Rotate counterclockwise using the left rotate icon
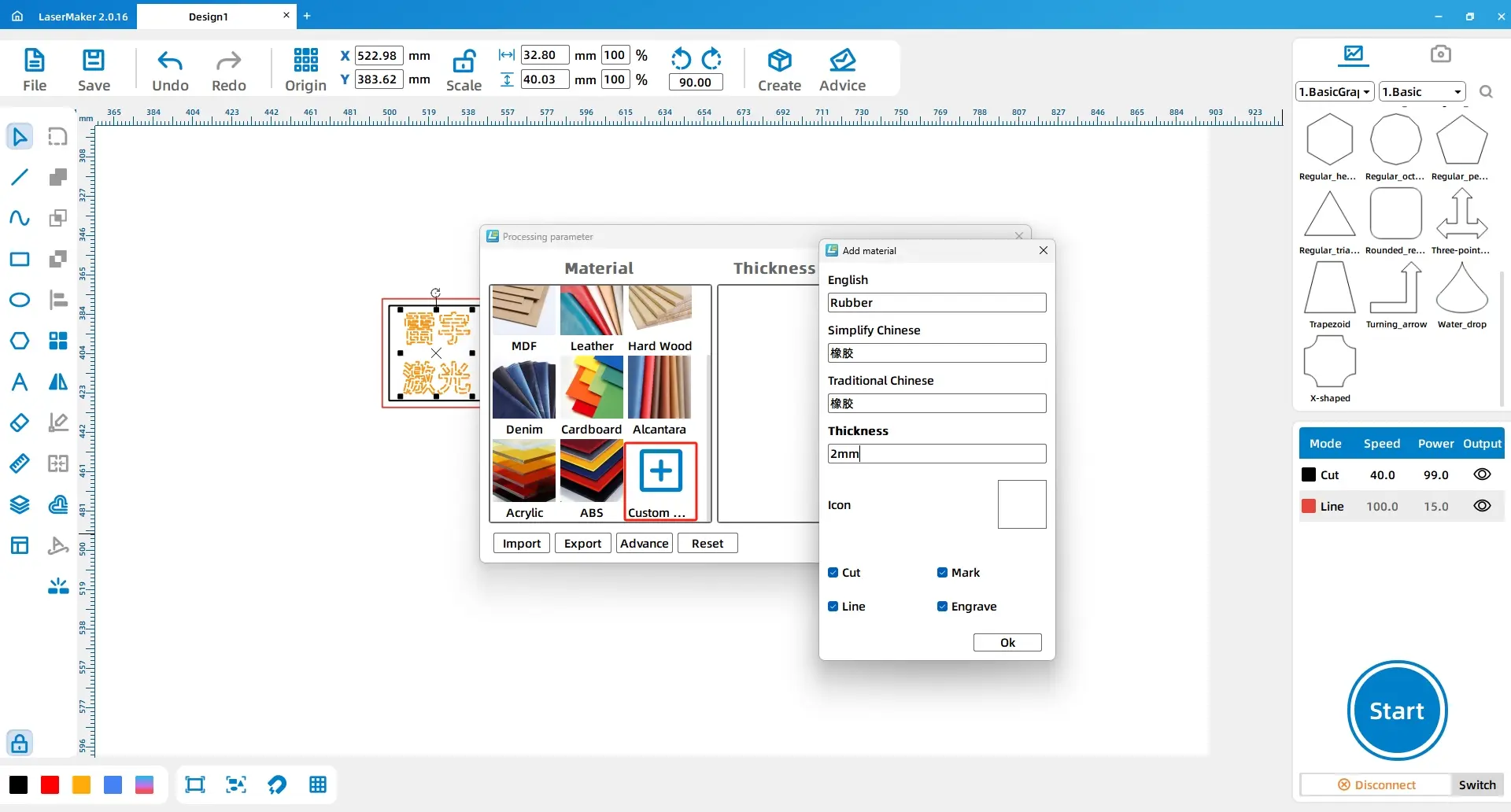This screenshot has width=1511, height=812. tap(681, 58)
